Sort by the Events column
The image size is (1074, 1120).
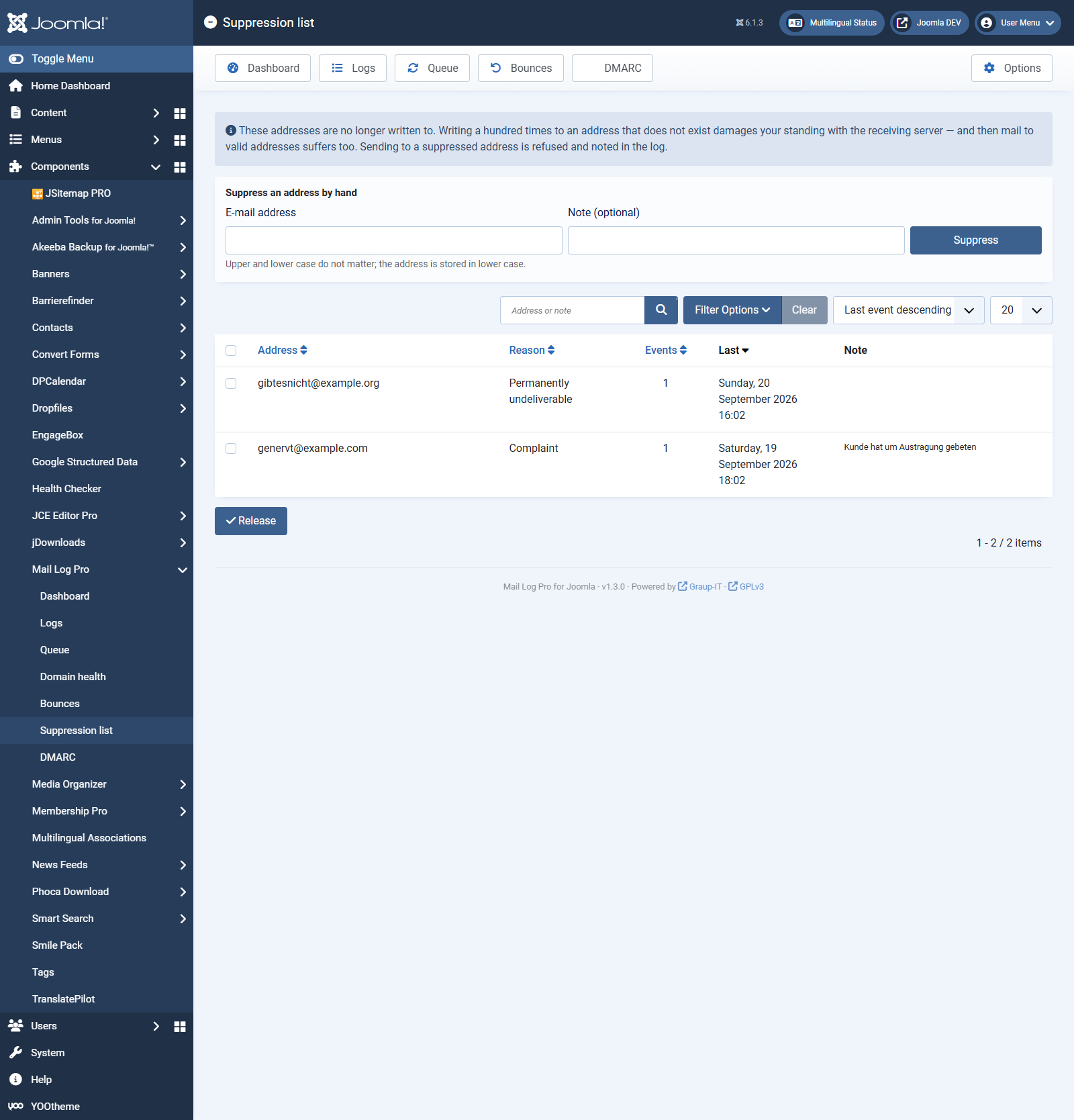(666, 350)
